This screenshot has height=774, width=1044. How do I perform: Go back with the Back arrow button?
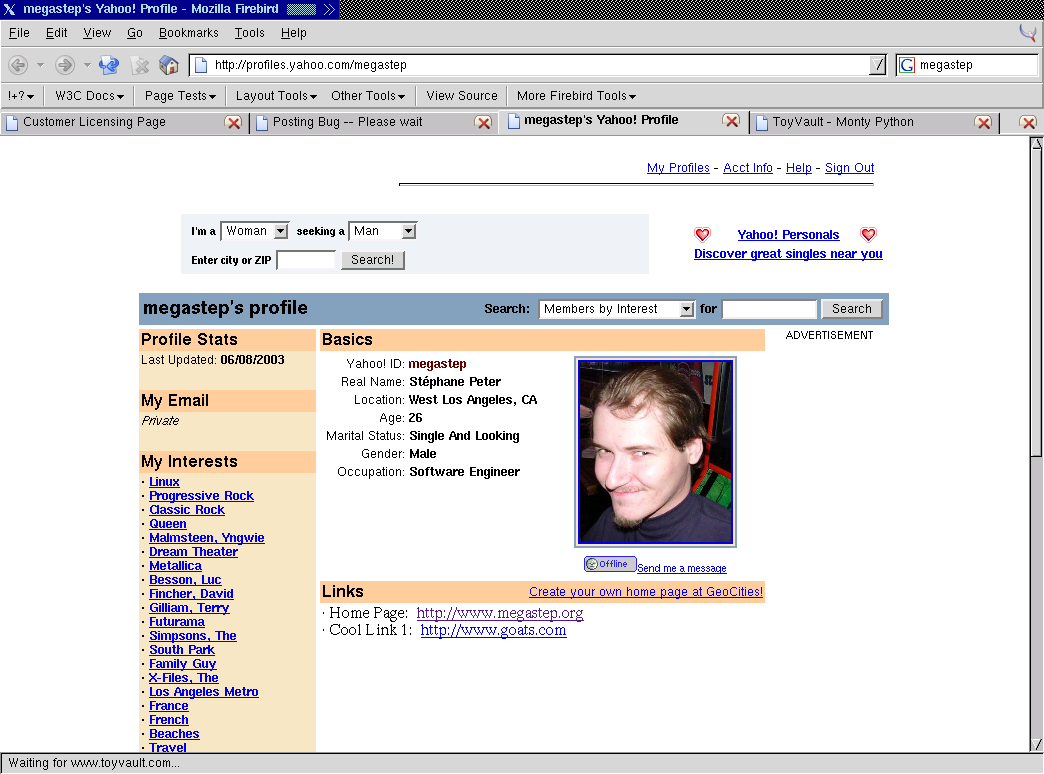18,65
